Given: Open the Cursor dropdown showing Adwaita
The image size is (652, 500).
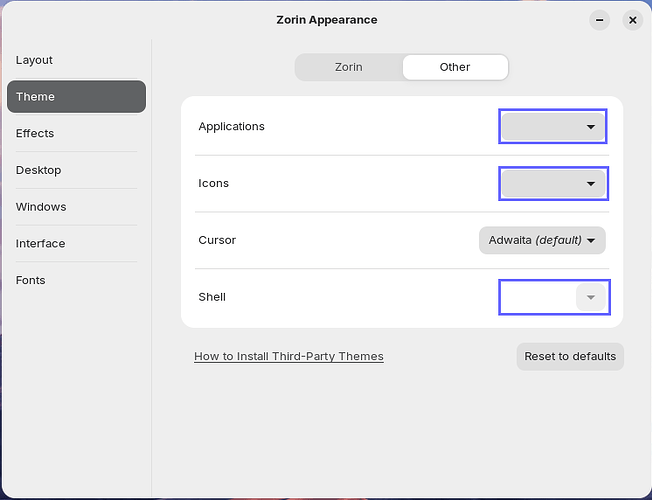Looking at the screenshot, I should point(542,240).
